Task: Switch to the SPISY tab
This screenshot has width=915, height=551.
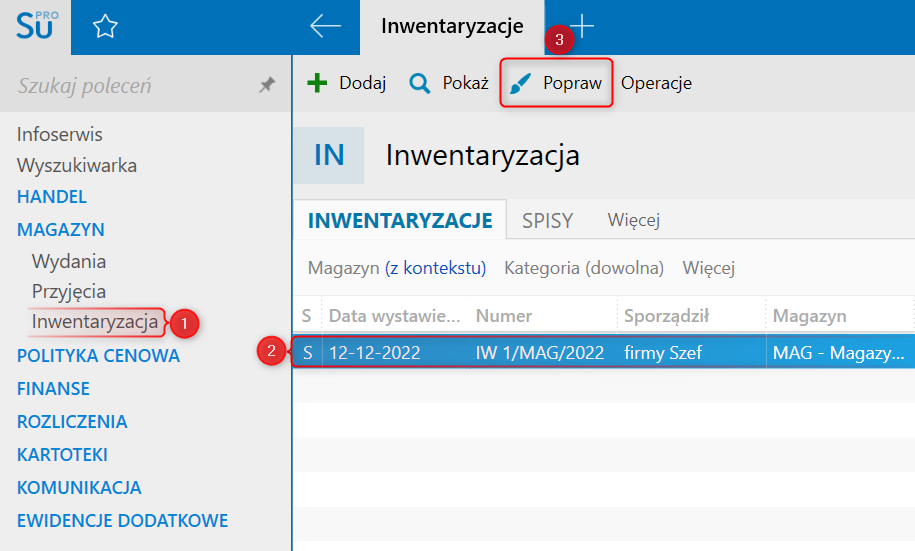Action: click(547, 220)
